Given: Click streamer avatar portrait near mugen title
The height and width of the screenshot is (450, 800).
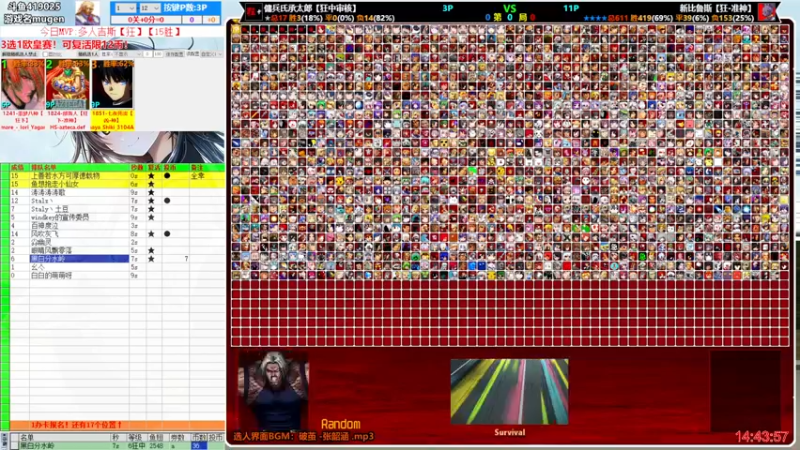Looking at the screenshot, I should 88,13.
